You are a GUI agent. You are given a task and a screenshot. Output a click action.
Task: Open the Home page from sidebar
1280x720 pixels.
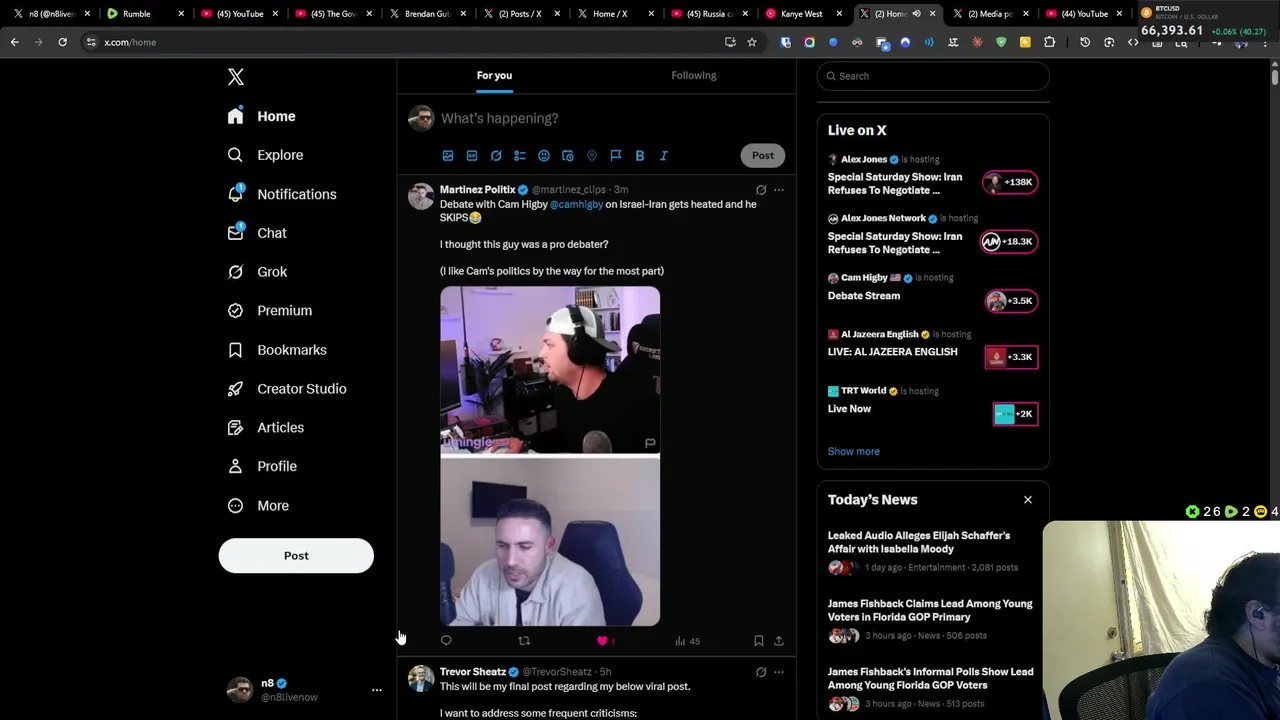click(x=261, y=116)
